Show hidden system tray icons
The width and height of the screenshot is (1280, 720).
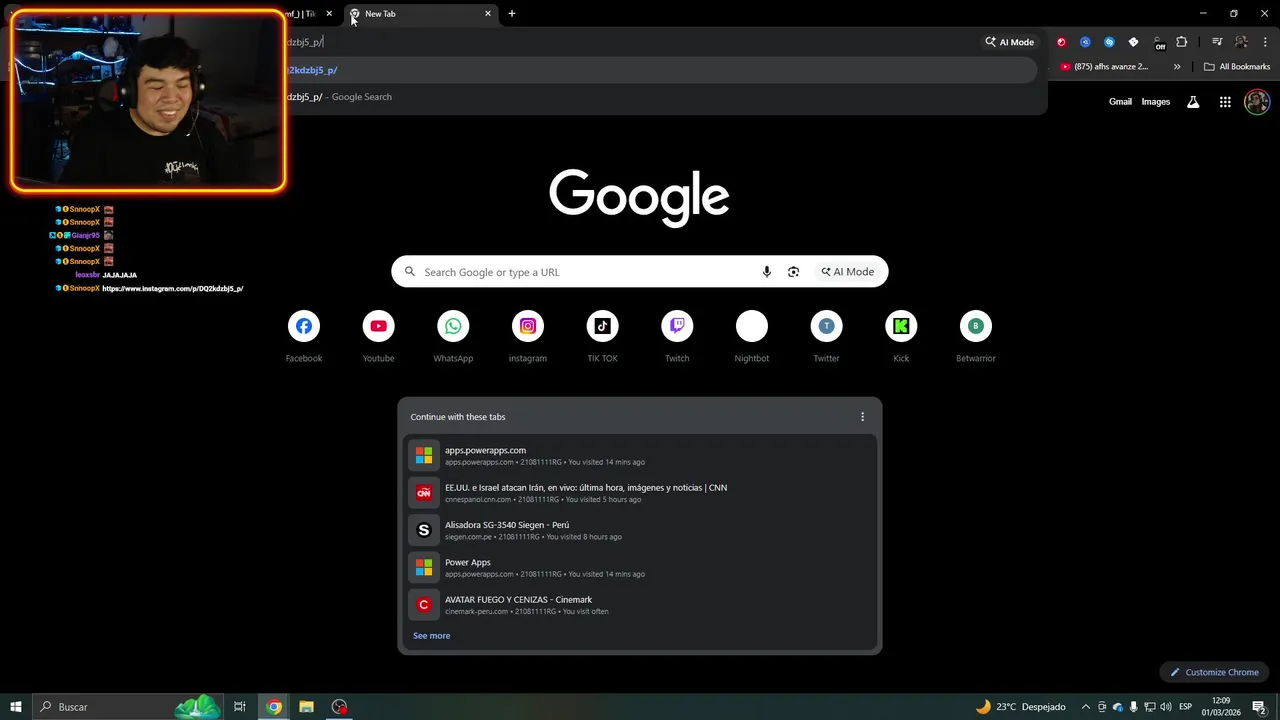(1086, 707)
